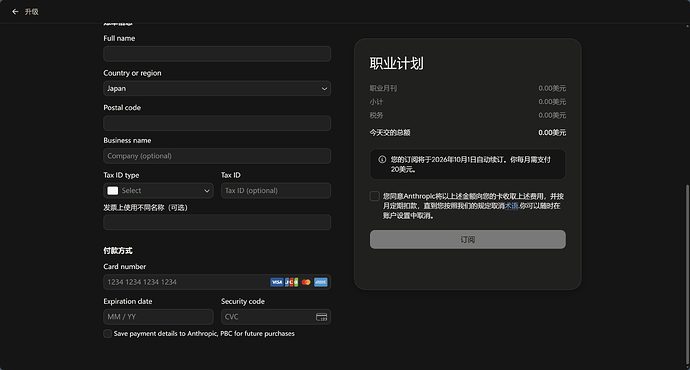
Task: Tick the Anthropic charge agreement checkbox
Action: [374, 196]
